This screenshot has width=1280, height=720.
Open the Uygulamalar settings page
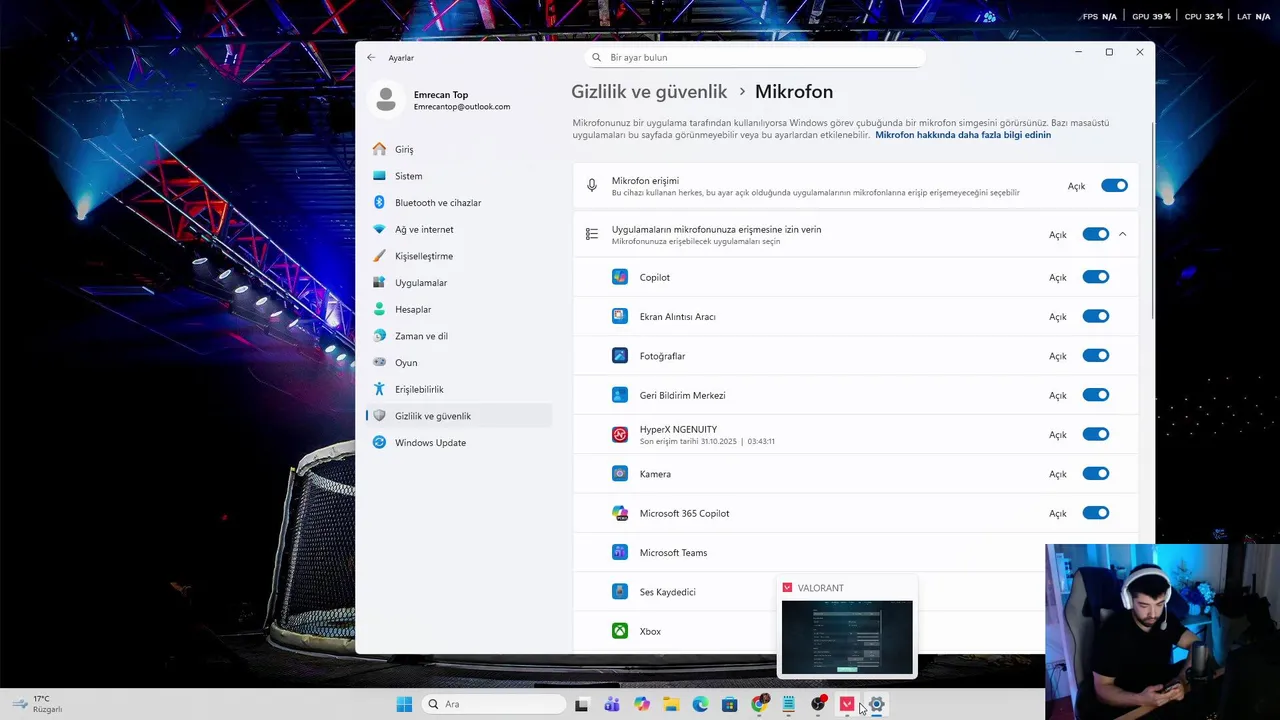click(x=459, y=283)
